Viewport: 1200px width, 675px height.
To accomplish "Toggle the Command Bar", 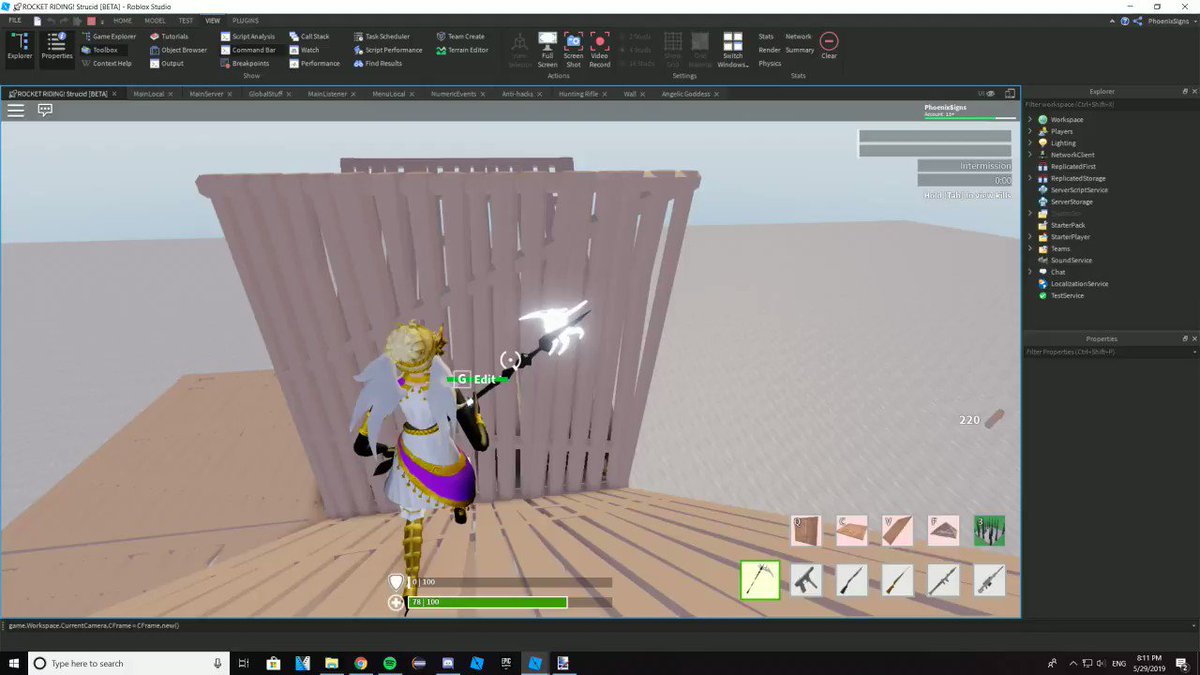I will click(x=248, y=49).
